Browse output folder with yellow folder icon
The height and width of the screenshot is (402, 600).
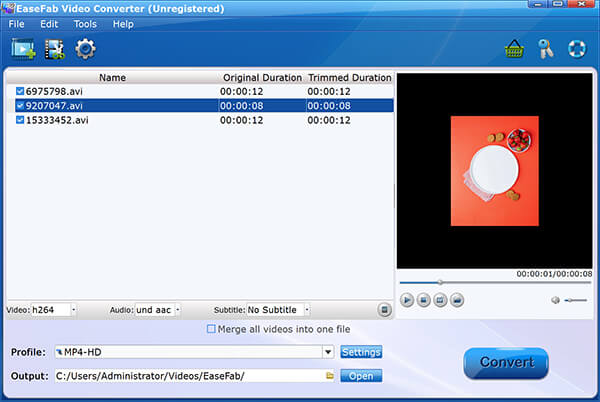(x=330, y=376)
